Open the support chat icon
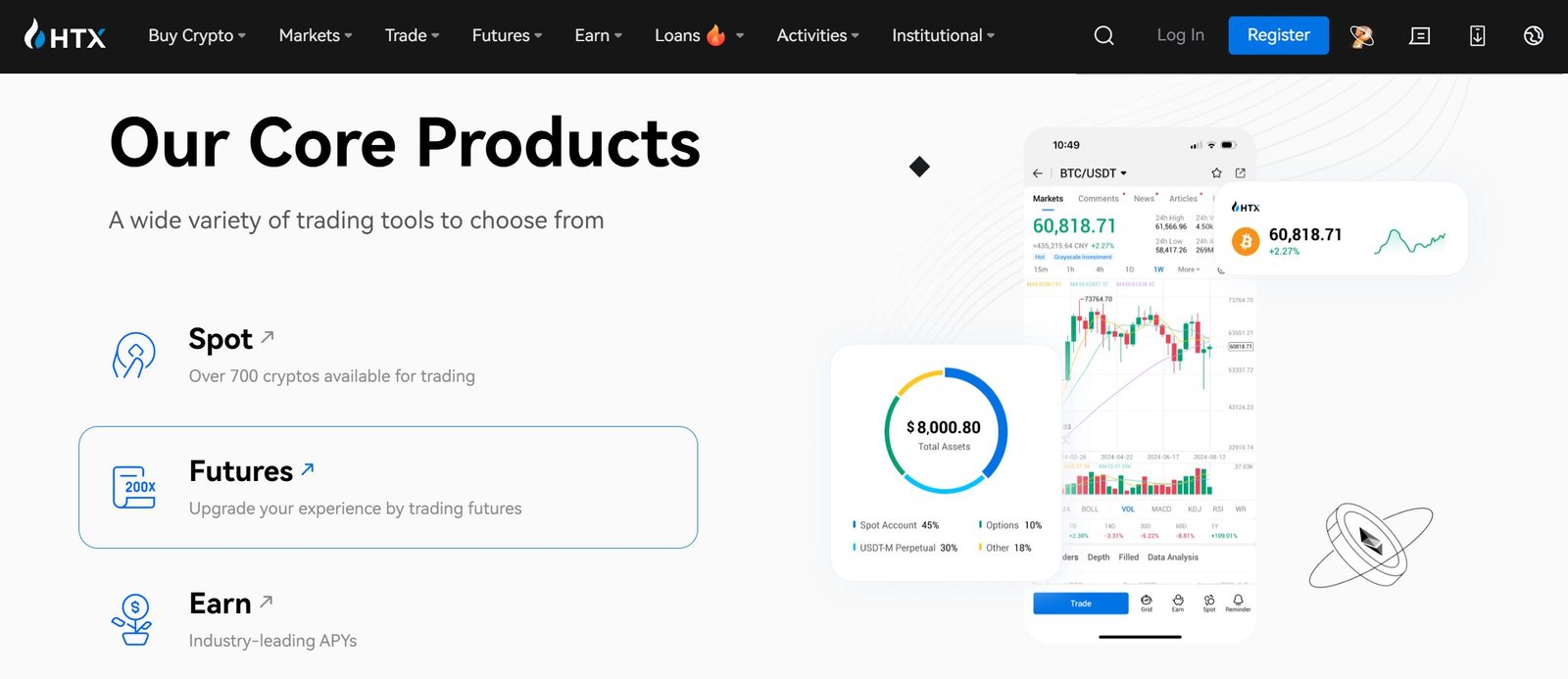The width and height of the screenshot is (1568, 679). [1419, 35]
